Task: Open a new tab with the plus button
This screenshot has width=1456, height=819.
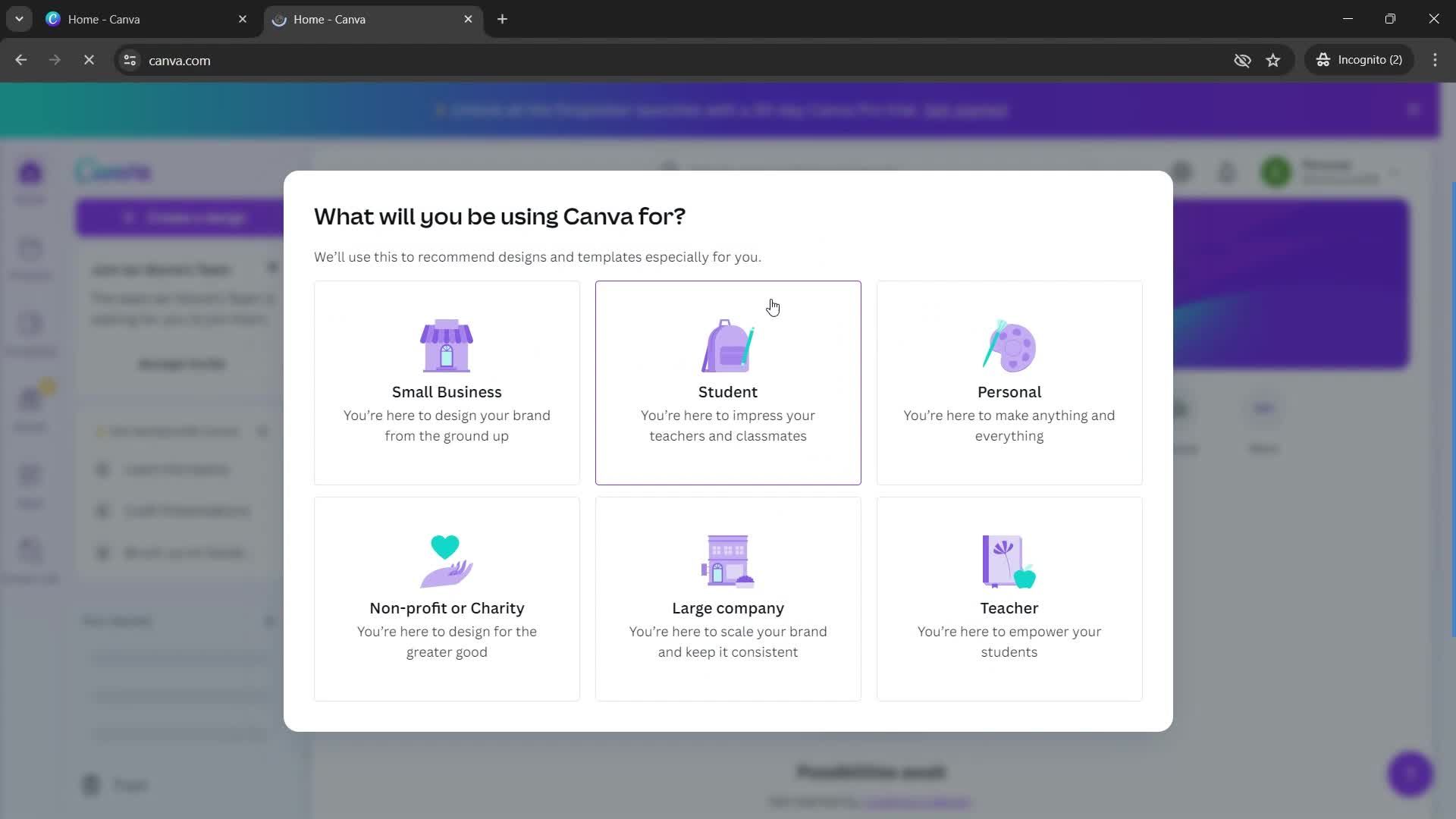Action: pyautogui.click(x=502, y=19)
